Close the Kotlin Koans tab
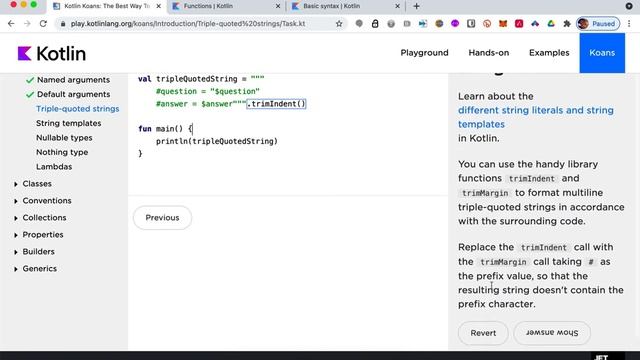This screenshot has height=360, width=640. pyautogui.click(x=158, y=6)
